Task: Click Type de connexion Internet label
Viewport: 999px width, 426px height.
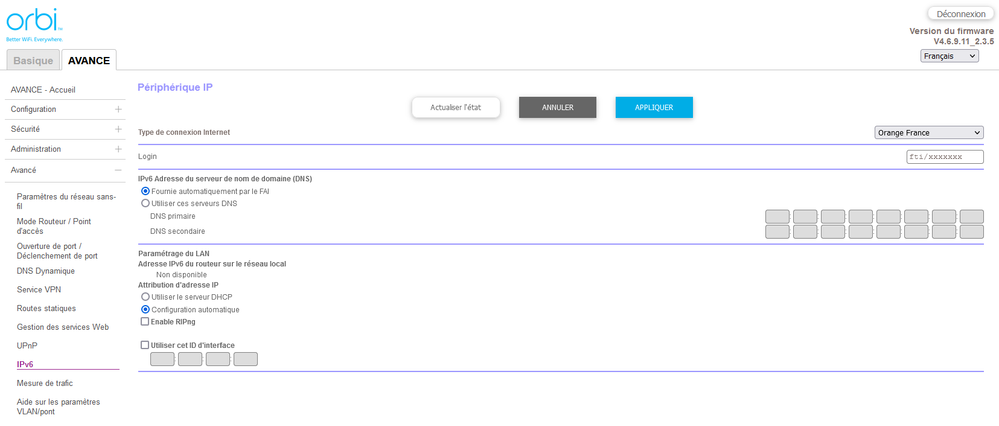Action: point(184,132)
